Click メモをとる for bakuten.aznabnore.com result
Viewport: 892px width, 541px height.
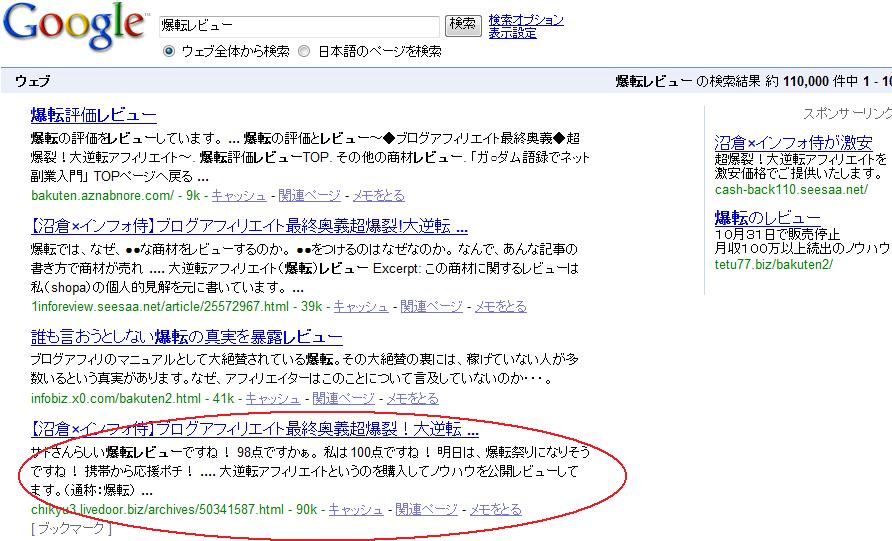click(x=378, y=196)
